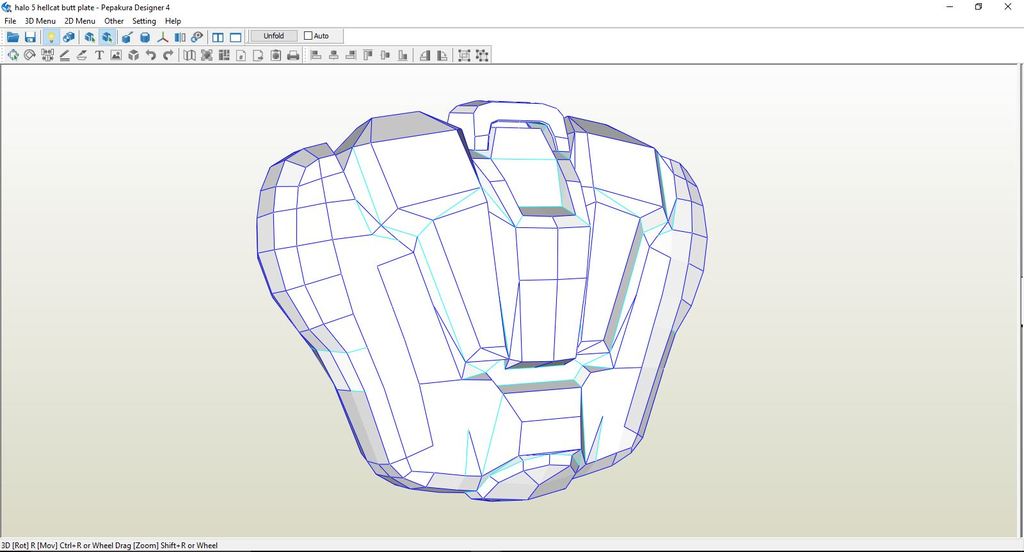
Task: Click the Save floppy disk icon
Action: point(30,37)
